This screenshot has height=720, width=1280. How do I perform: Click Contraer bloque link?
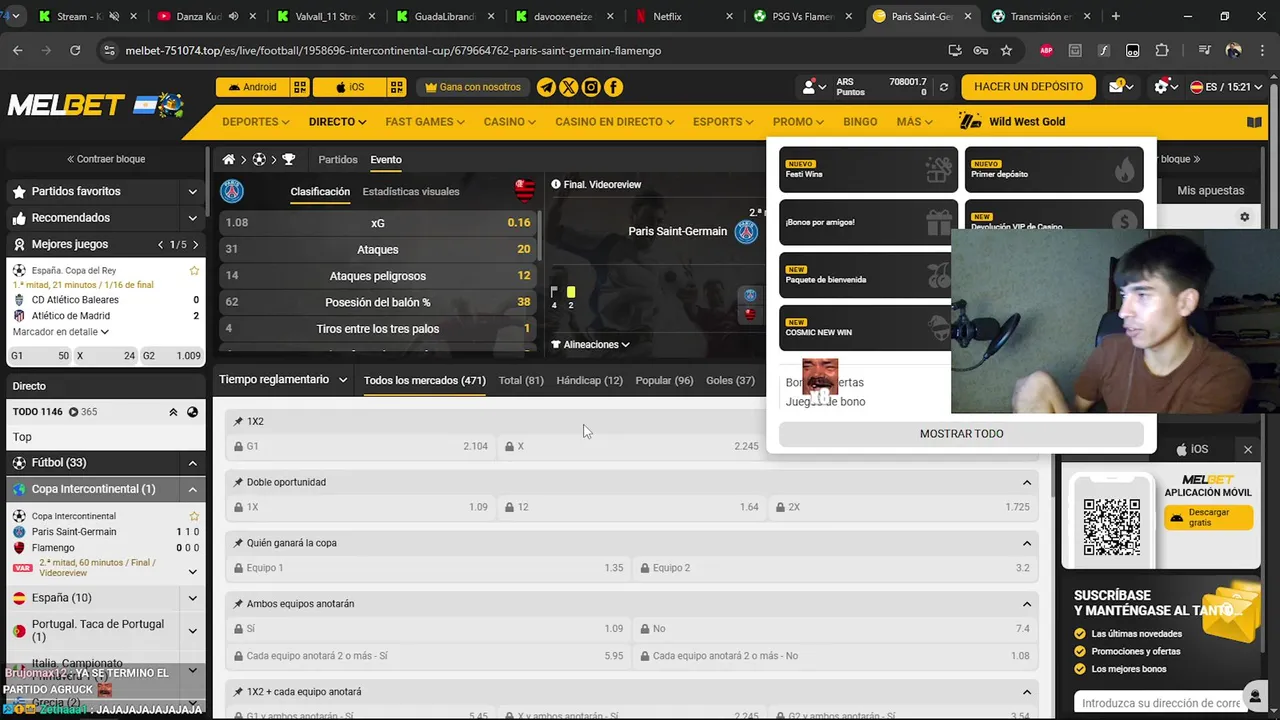click(x=106, y=159)
